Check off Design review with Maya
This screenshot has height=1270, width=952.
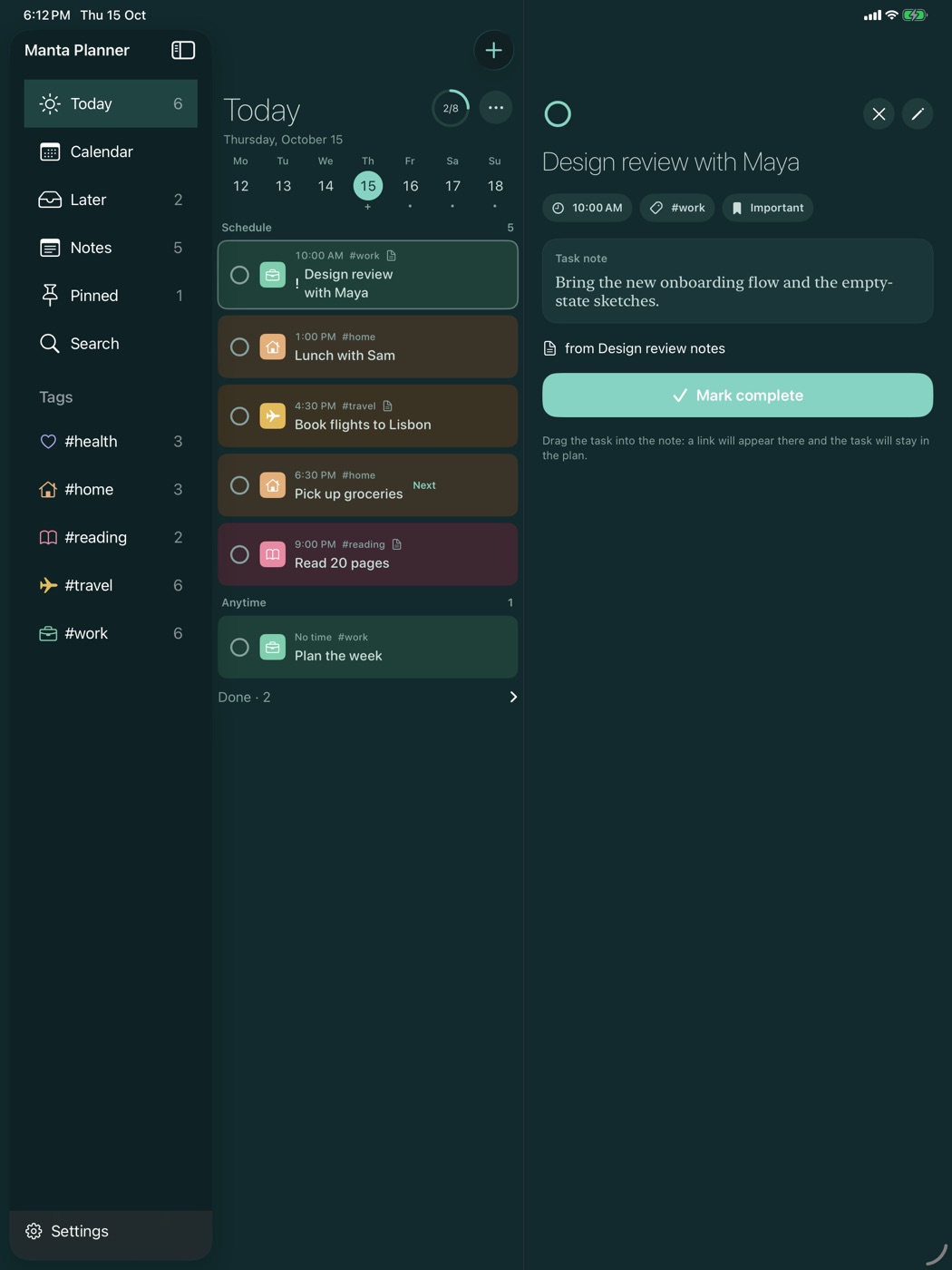[x=239, y=275]
